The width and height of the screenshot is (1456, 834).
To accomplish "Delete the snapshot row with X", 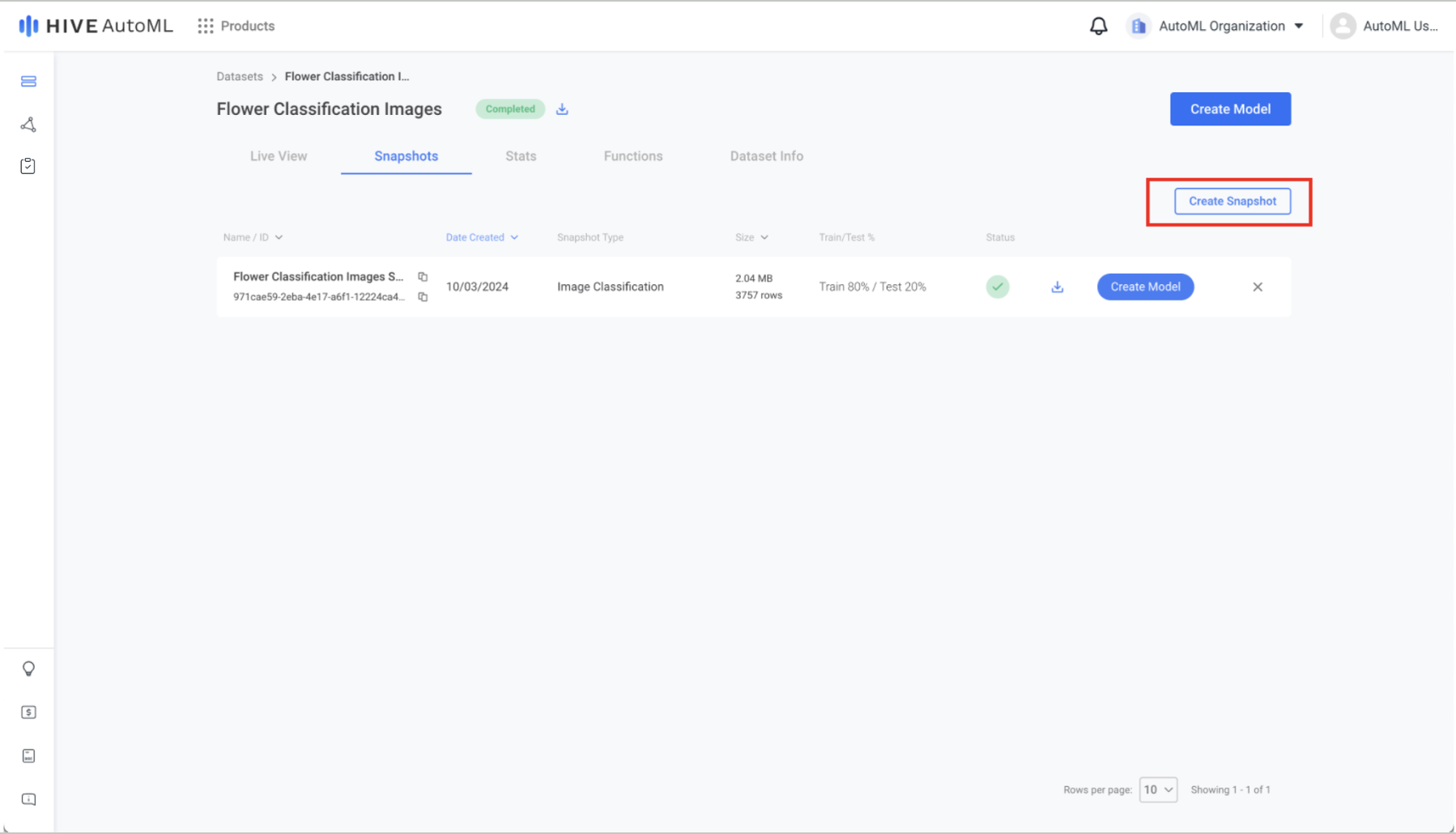I will pos(1258,287).
